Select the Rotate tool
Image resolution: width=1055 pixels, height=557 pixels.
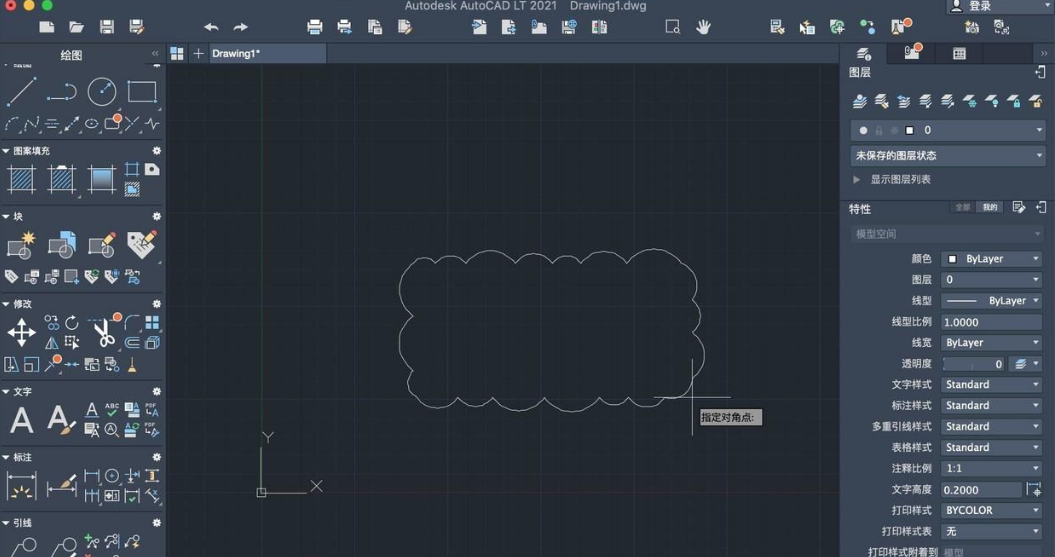(72, 323)
